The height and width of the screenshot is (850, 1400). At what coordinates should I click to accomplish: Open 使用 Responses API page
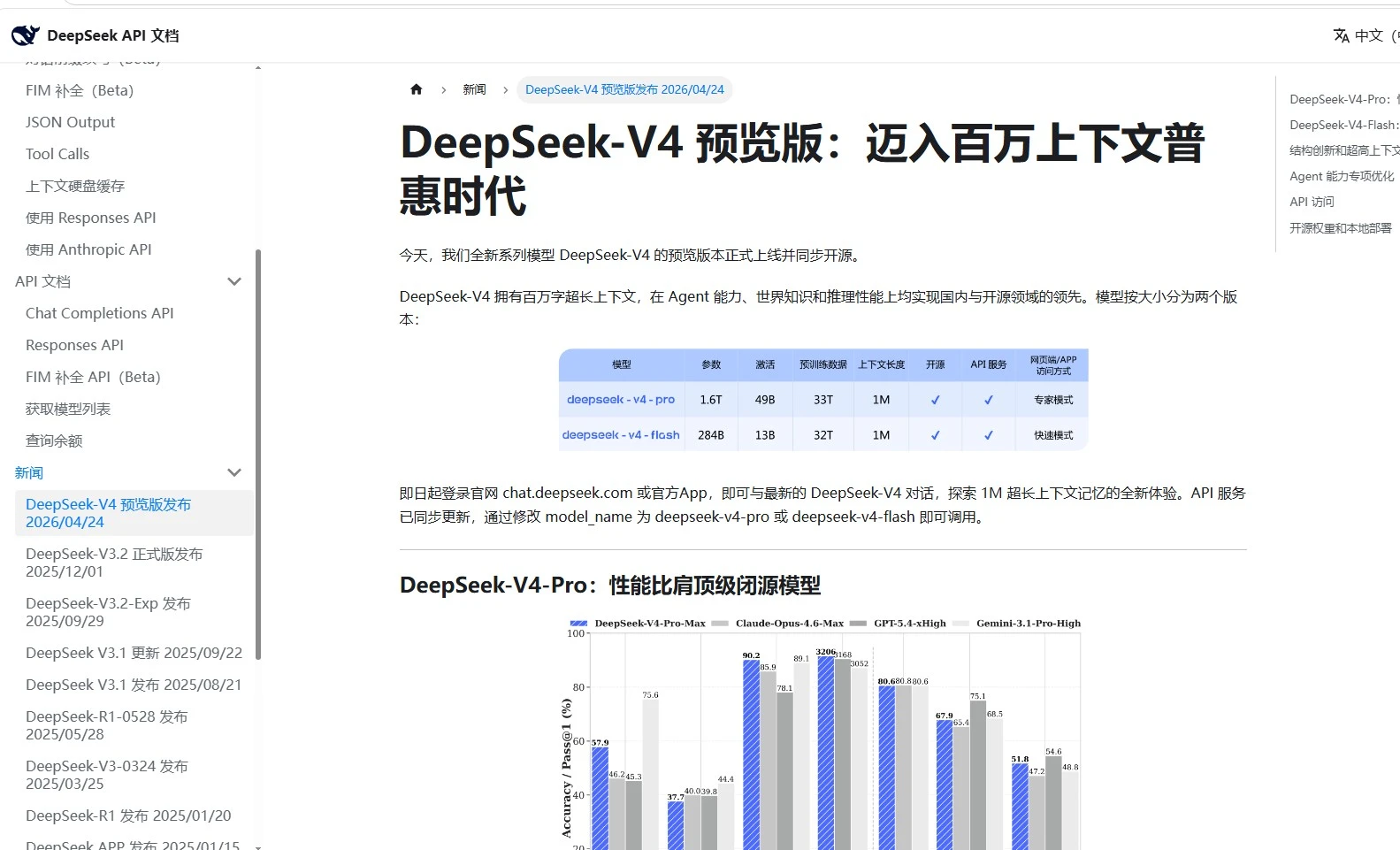point(91,218)
